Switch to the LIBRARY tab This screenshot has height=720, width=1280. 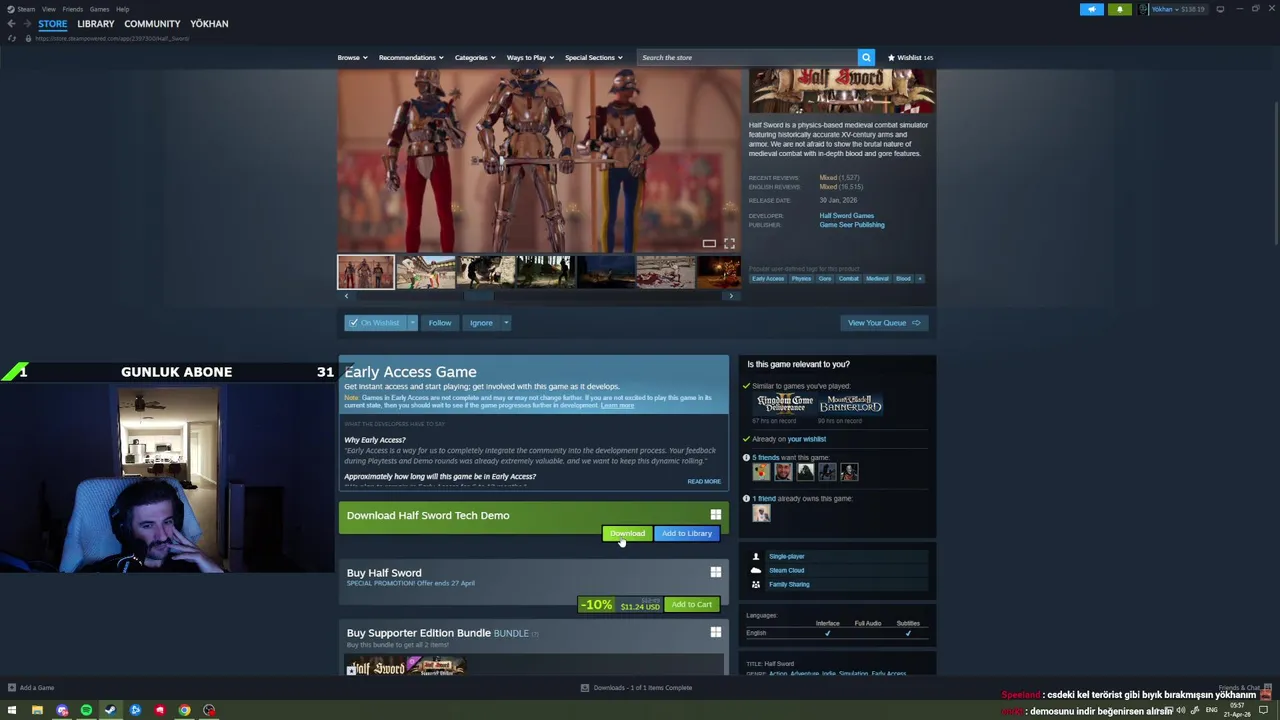pos(96,23)
